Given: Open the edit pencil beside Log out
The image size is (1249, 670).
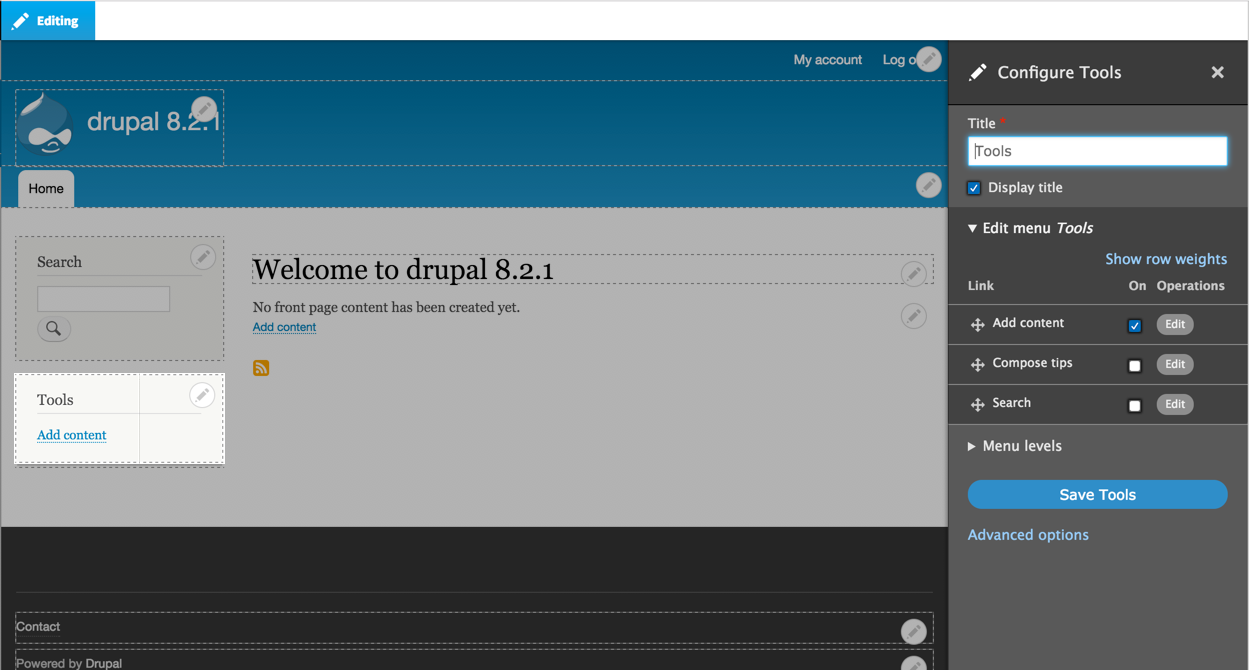Looking at the screenshot, I should 928,59.
